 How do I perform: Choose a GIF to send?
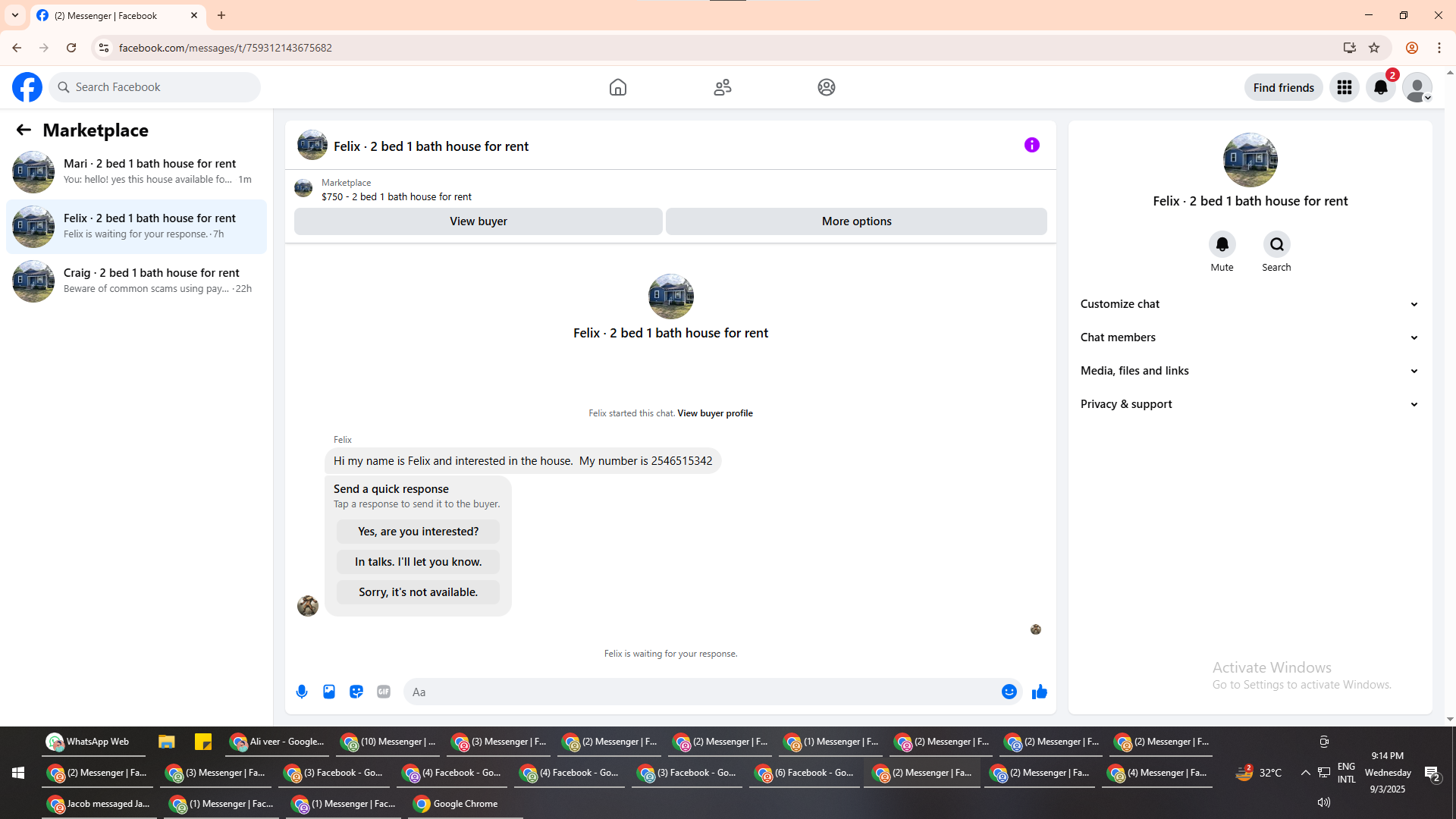point(384,692)
